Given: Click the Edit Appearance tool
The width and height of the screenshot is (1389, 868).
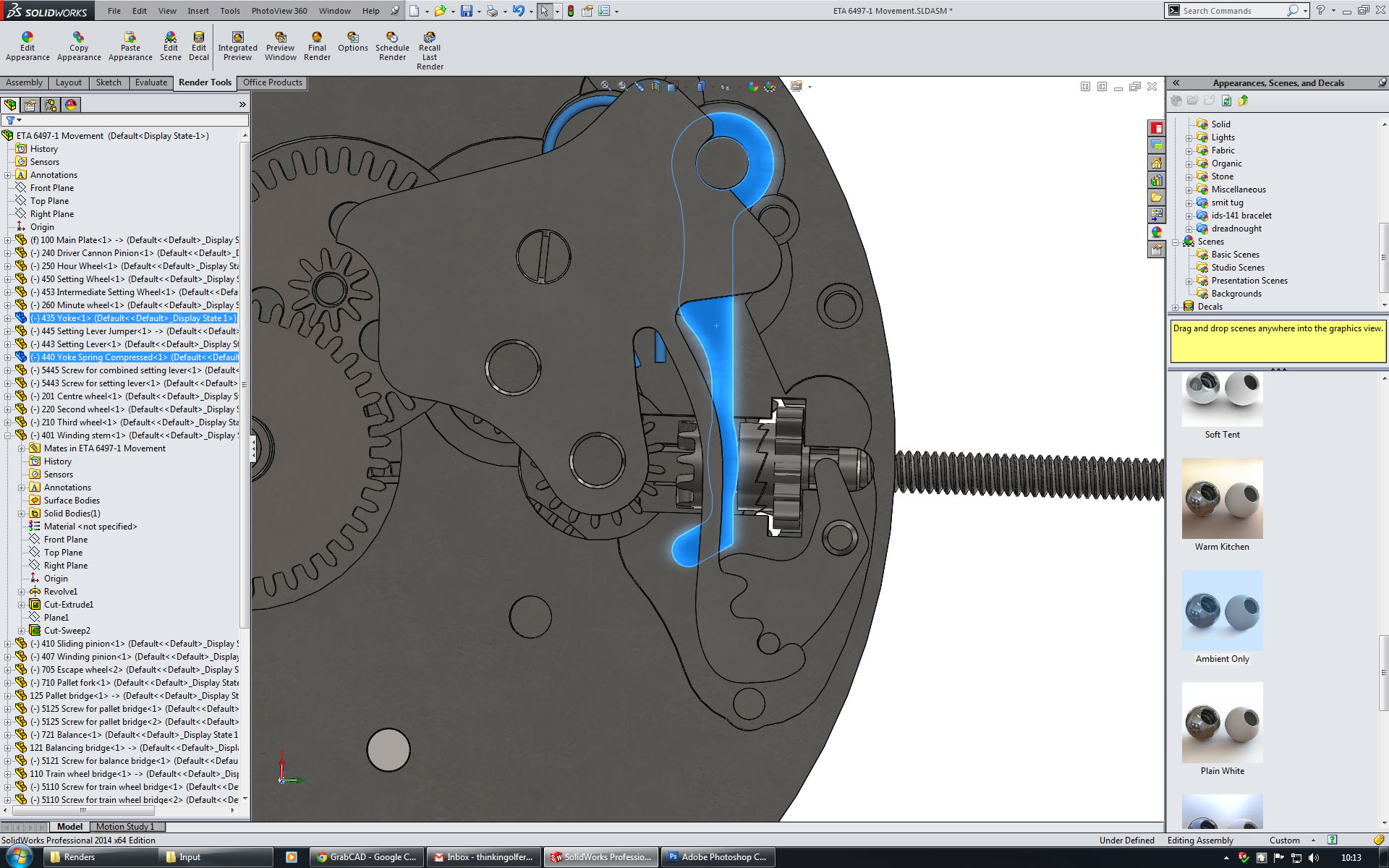Looking at the screenshot, I should point(27,46).
